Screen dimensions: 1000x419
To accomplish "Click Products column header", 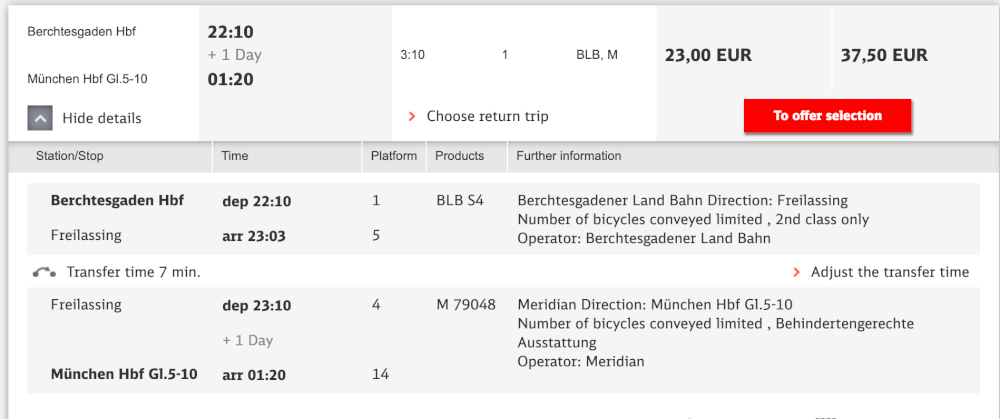I will pos(460,156).
